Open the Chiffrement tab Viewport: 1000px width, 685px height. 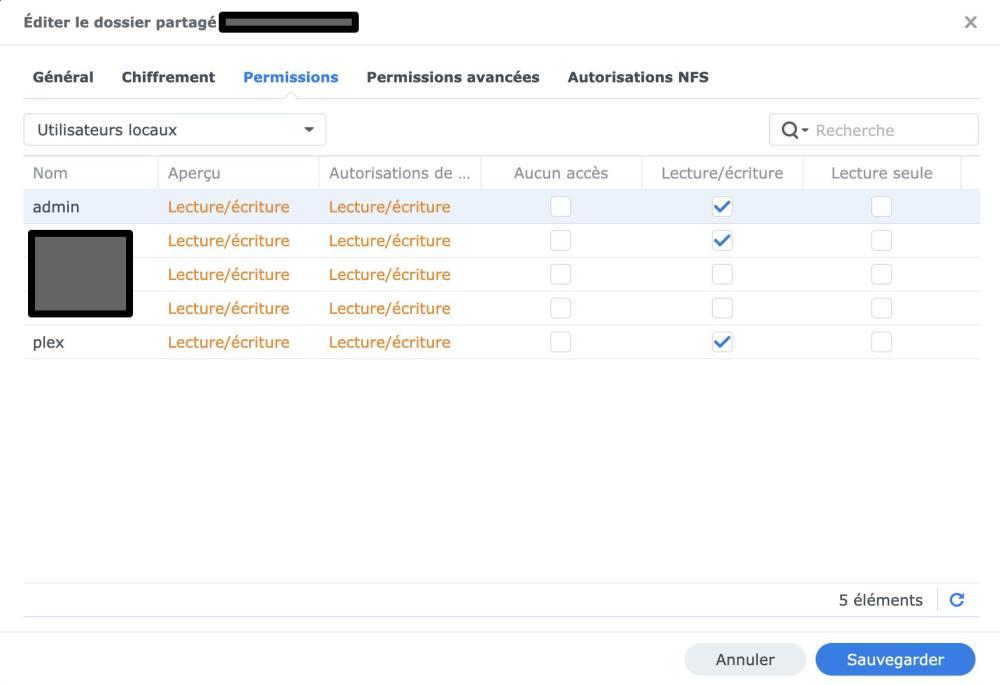click(168, 77)
